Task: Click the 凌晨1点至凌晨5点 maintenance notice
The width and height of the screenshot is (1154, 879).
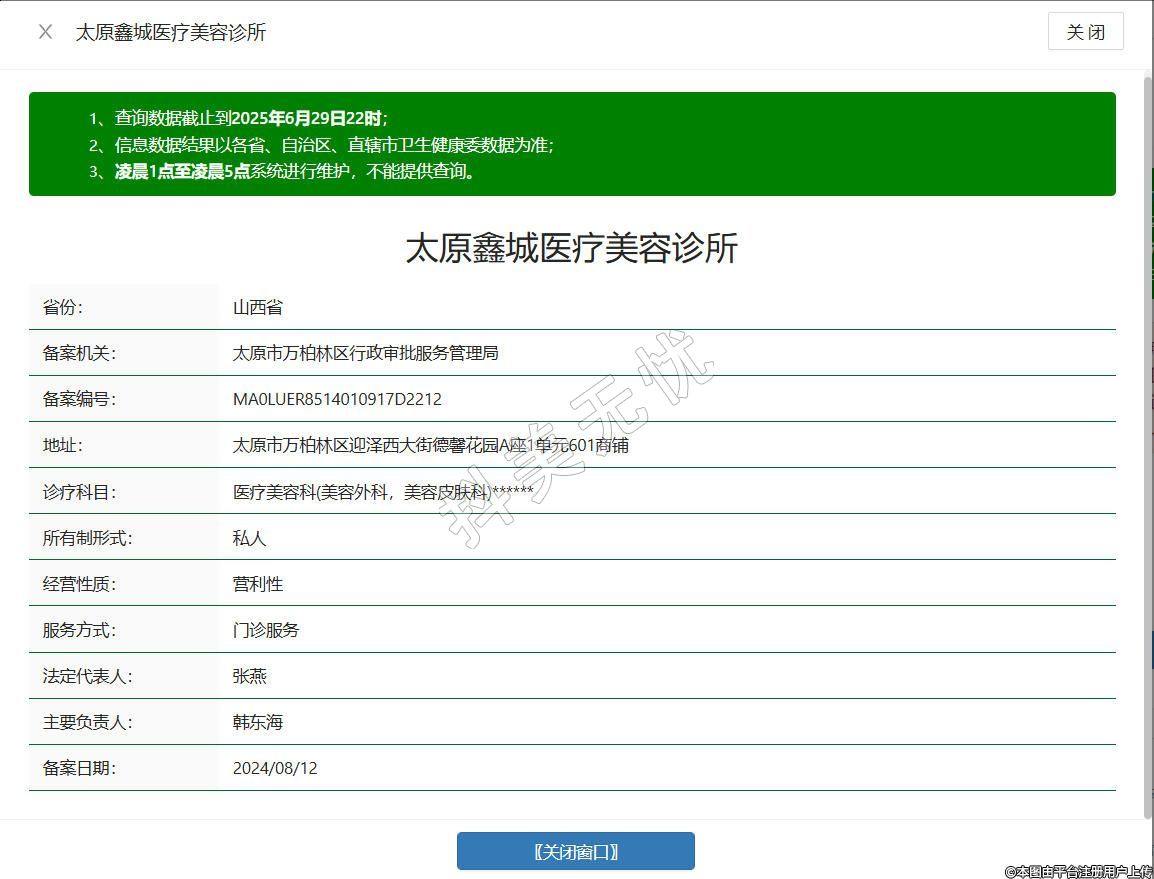Action: 182,171
